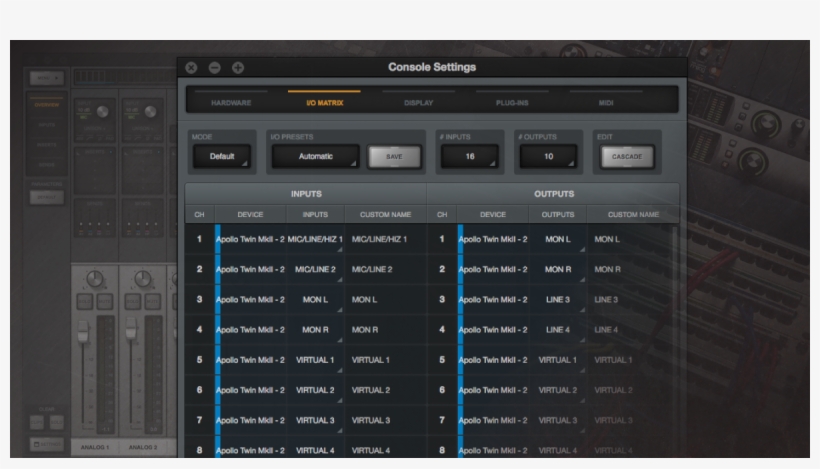820x469 pixels.
Task: Open input assignment MIC/LINE/HIZ 1 dropdown
Action: (x=315, y=239)
